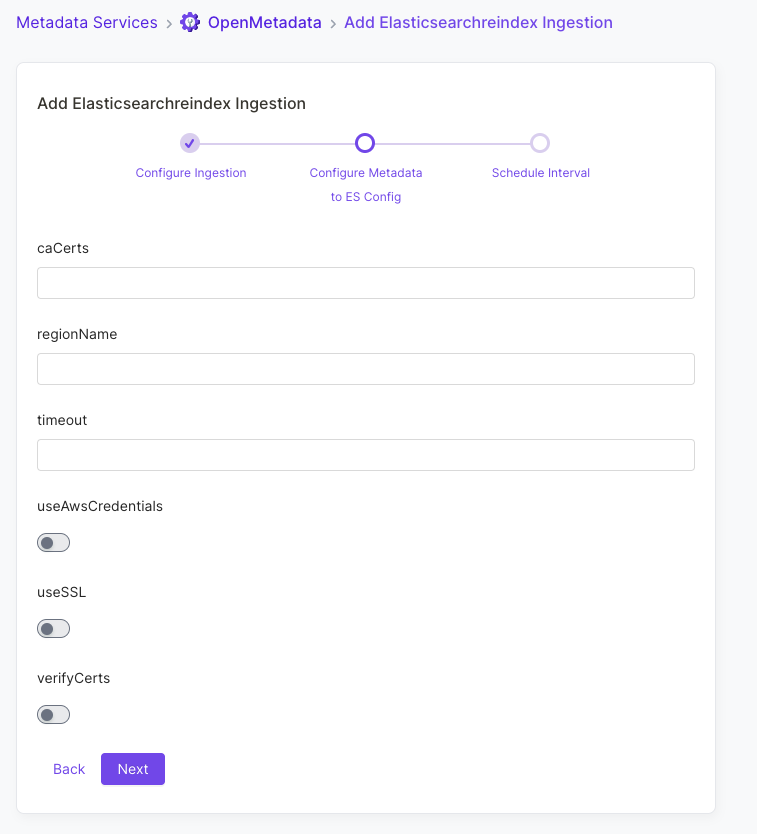Focus the regionName text field

[365, 369]
